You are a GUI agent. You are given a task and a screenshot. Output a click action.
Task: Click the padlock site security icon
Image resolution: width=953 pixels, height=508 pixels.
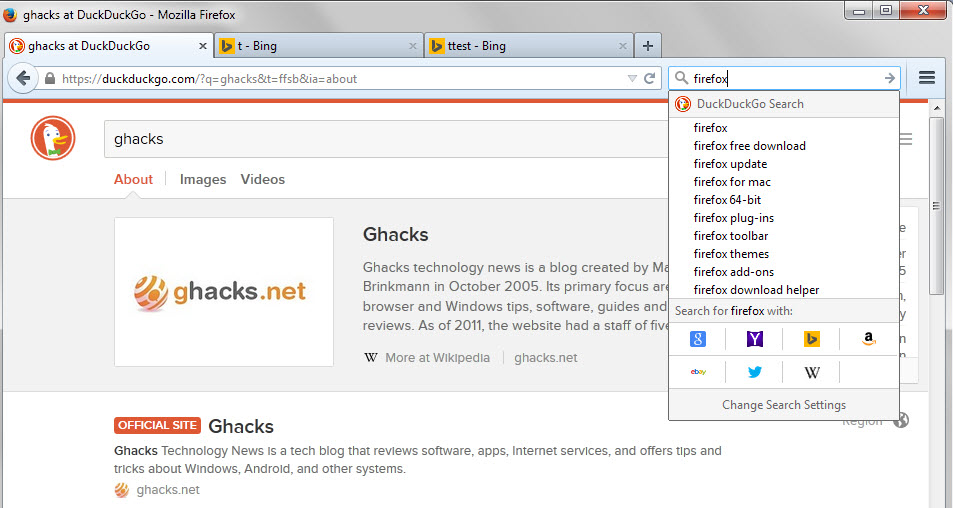coord(50,78)
